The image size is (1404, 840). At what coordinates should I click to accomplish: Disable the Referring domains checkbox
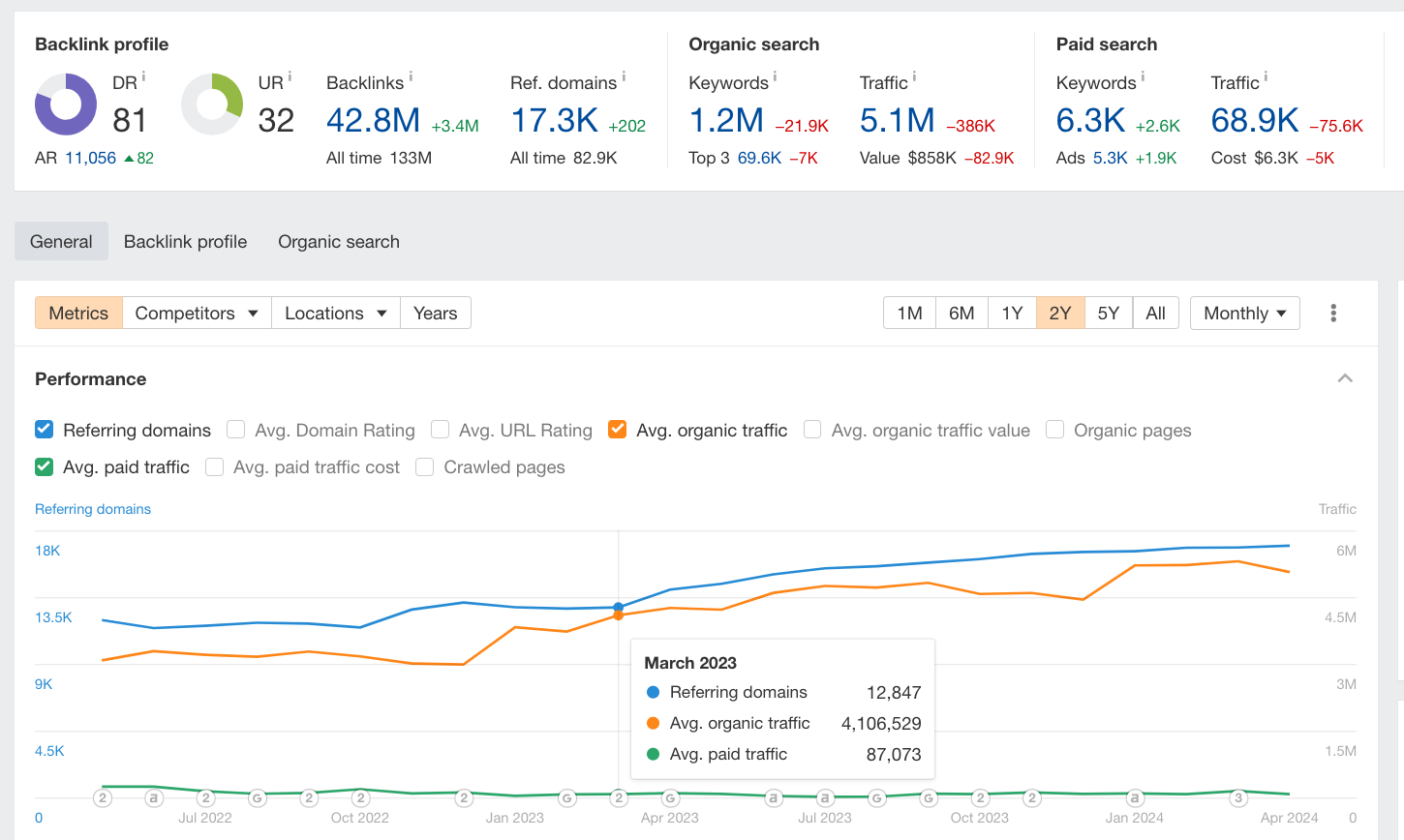point(44,430)
